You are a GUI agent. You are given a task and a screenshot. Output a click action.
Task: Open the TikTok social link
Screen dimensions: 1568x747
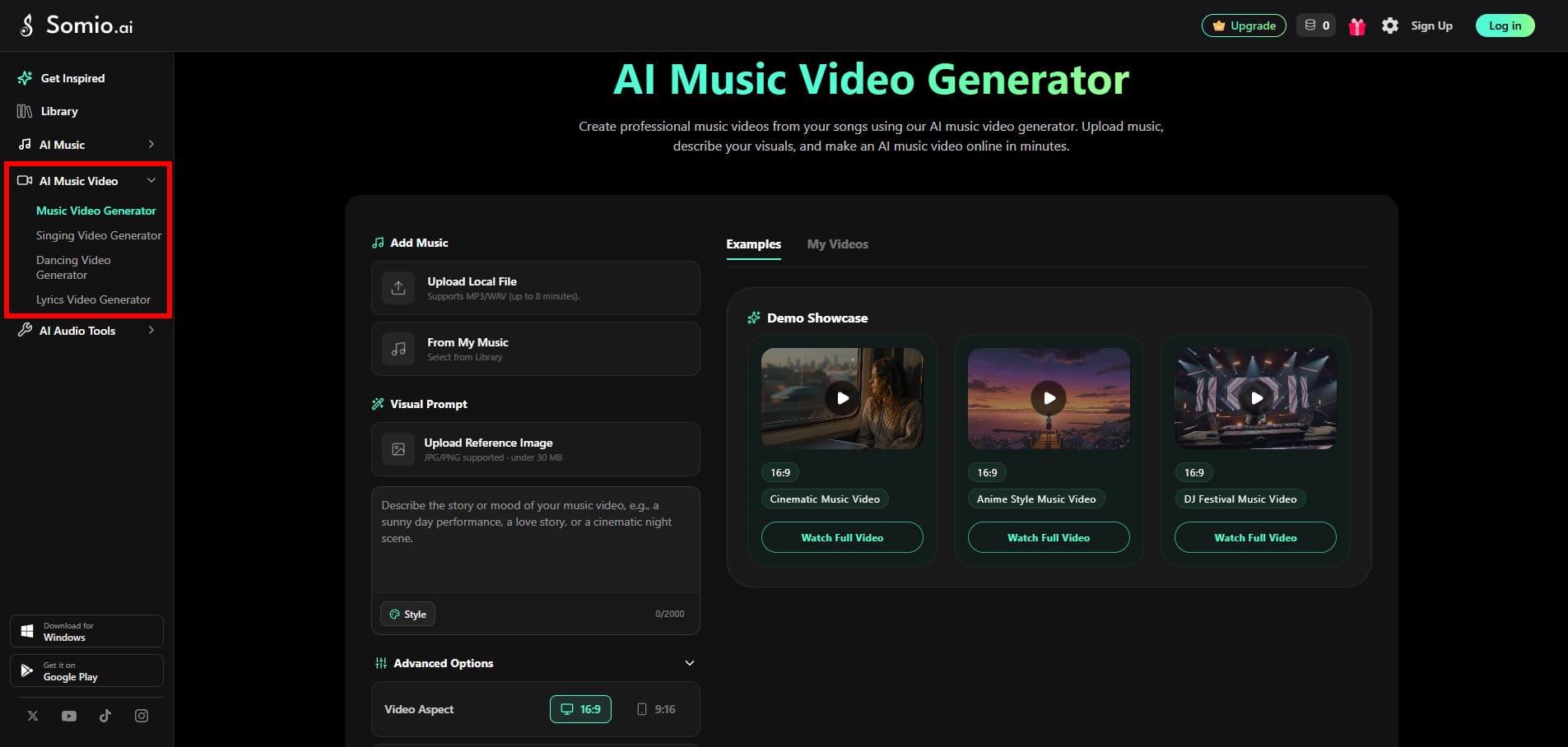click(x=105, y=716)
